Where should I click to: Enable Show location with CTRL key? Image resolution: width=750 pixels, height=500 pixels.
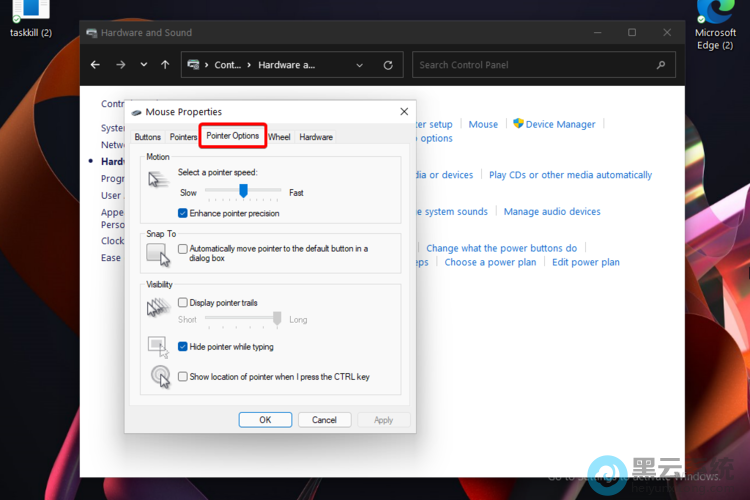tap(183, 377)
